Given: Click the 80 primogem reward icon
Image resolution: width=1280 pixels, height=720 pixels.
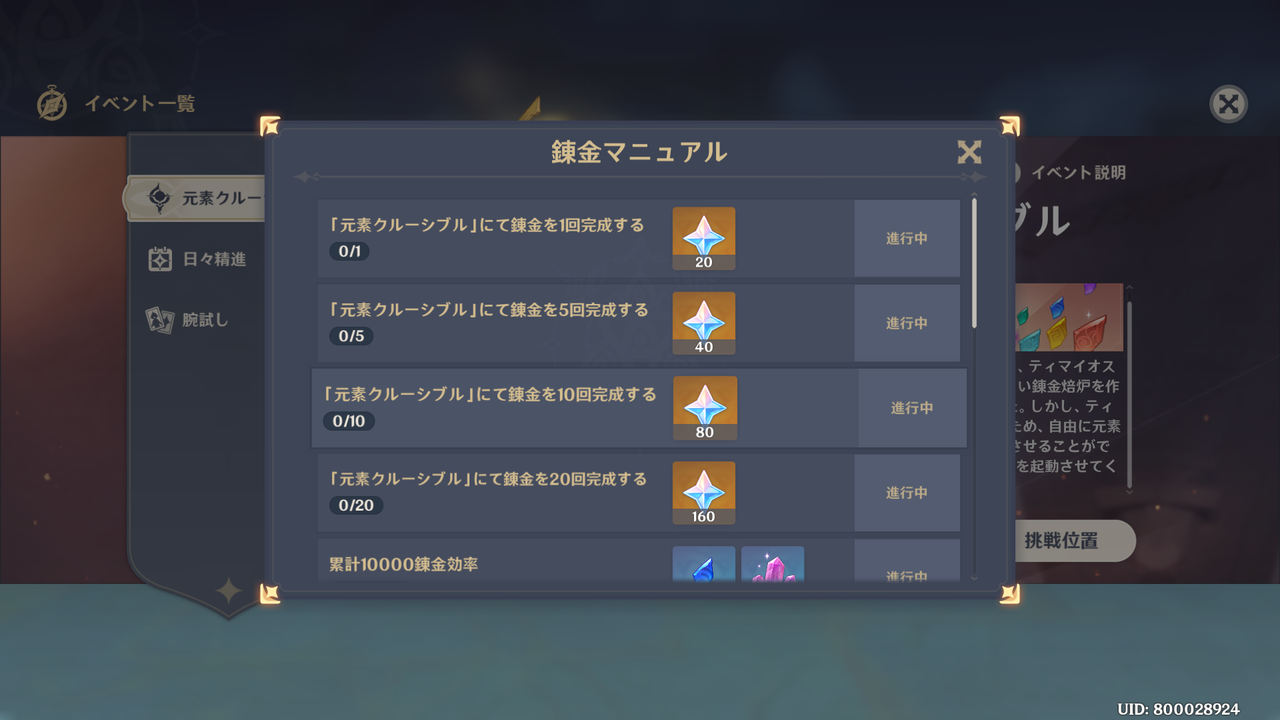Looking at the screenshot, I should pyautogui.click(x=706, y=408).
